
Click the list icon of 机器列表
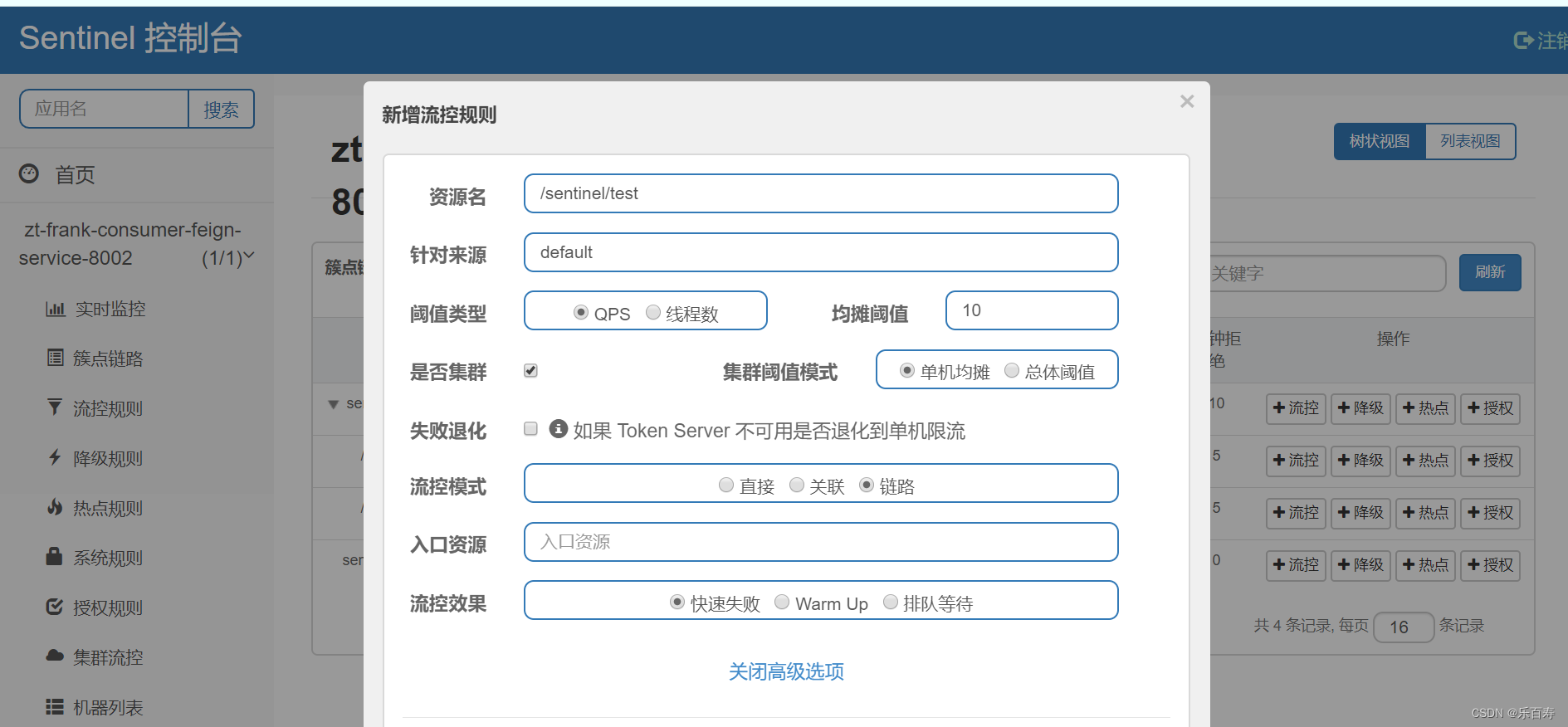tap(55, 706)
